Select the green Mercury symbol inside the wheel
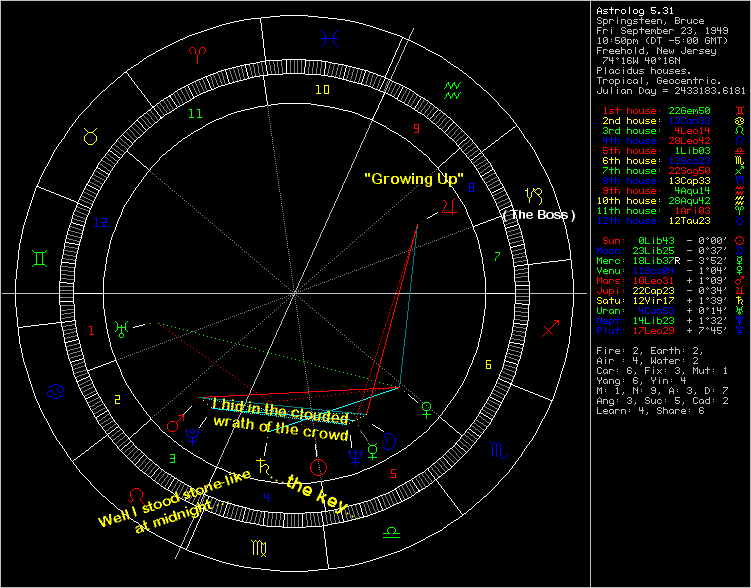Image resolution: width=751 pixels, height=588 pixels. pyautogui.click(x=373, y=451)
